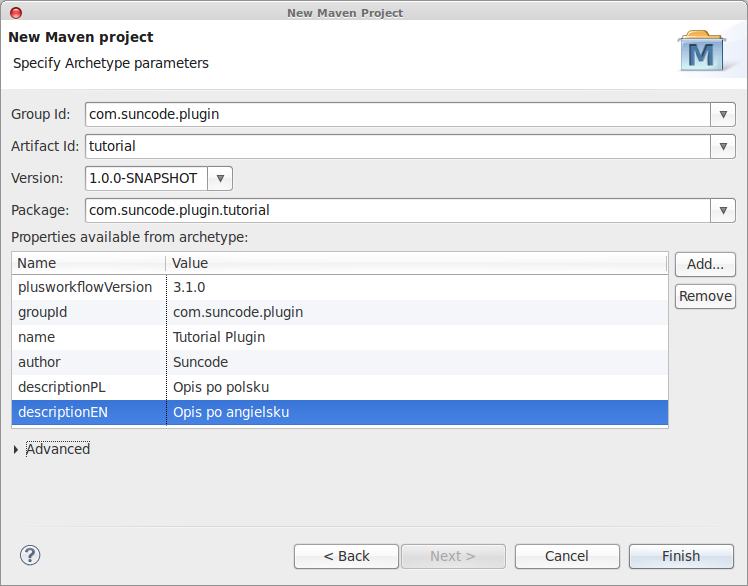This screenshot has height=586, width=748.
Task: Click in the Package text field
Action: coord(398,210)
